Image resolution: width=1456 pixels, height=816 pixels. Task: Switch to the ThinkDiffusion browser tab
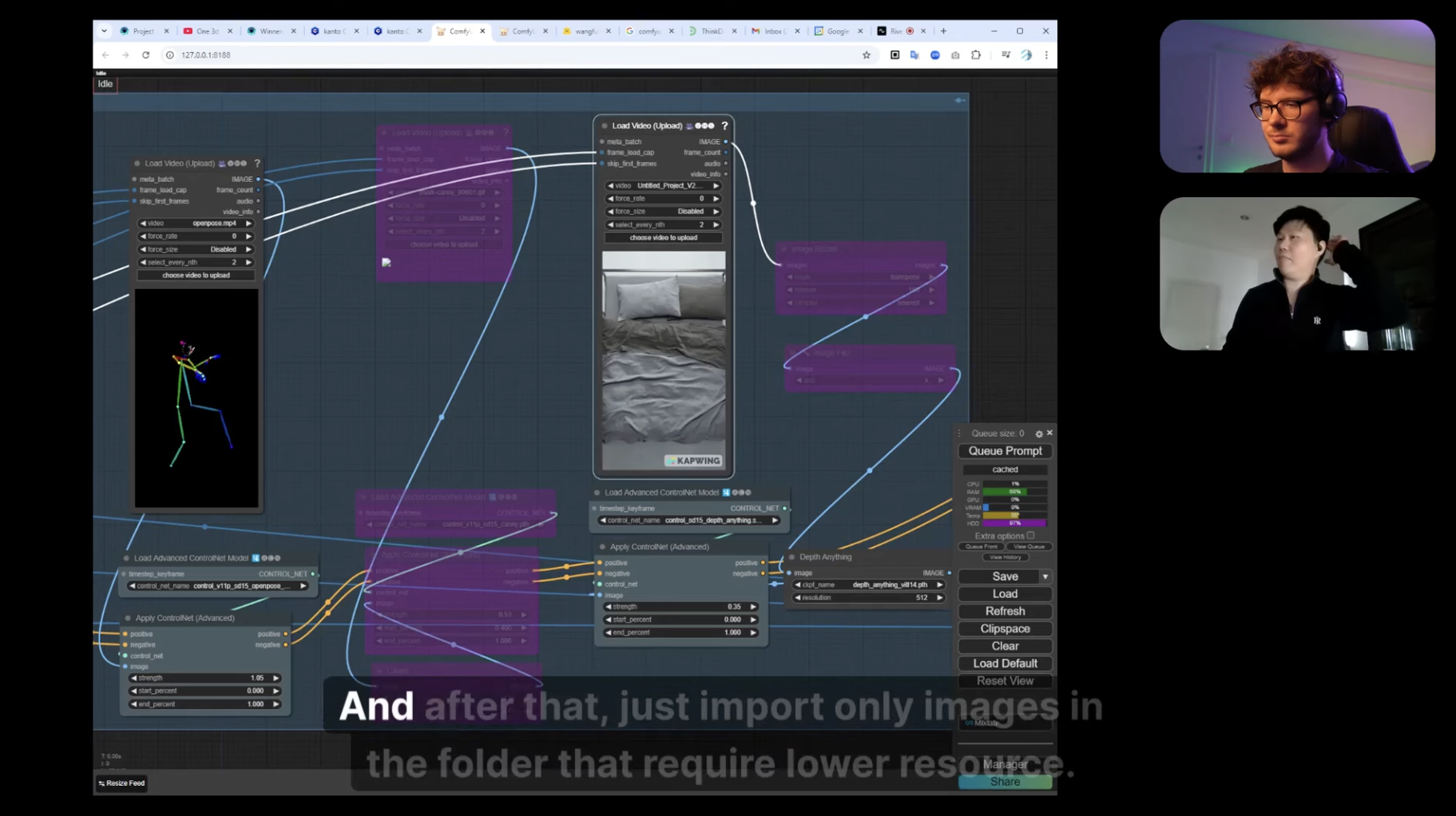point(708,31)
